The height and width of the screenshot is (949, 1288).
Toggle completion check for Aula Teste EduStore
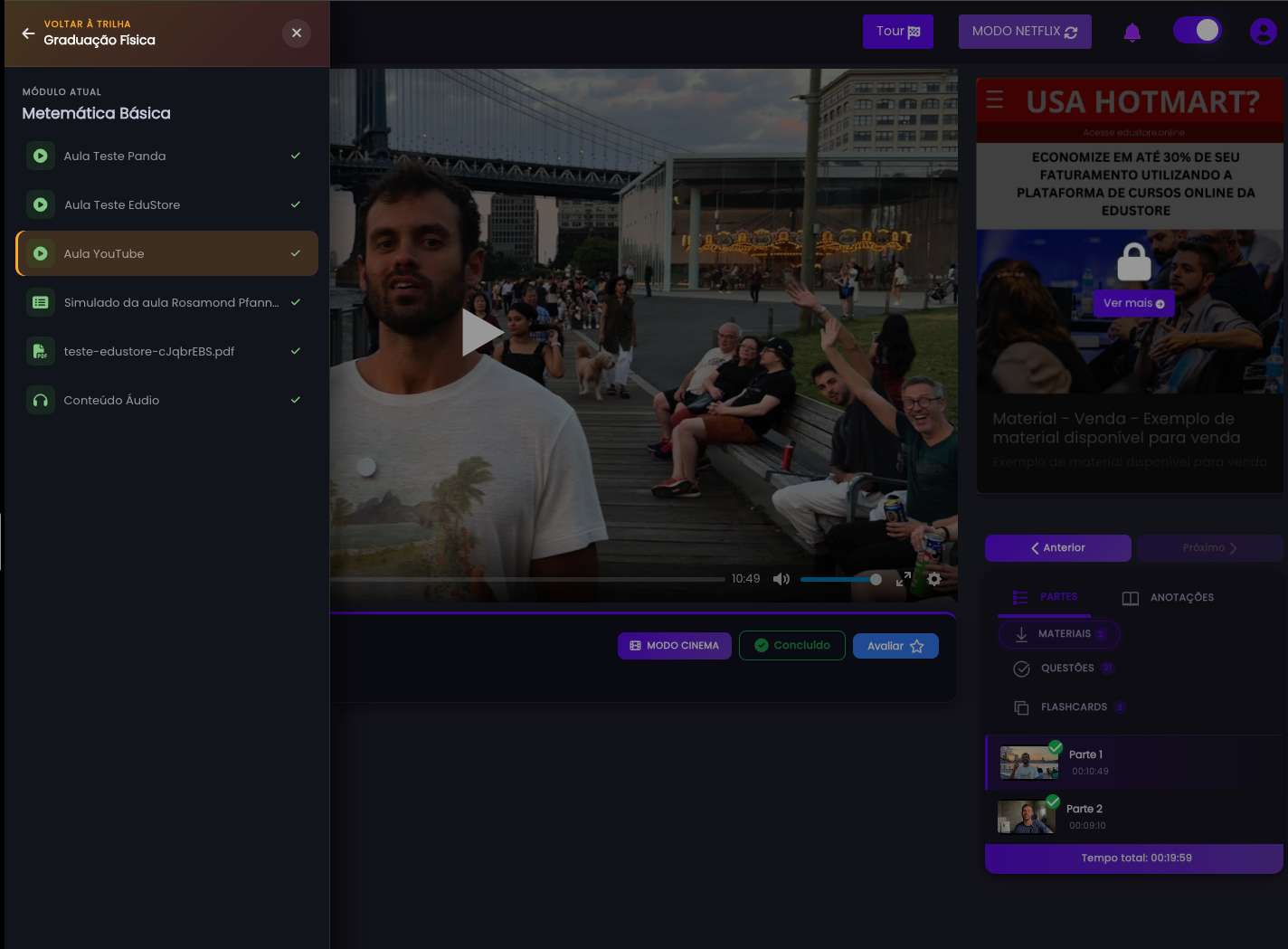coord(296,204)
